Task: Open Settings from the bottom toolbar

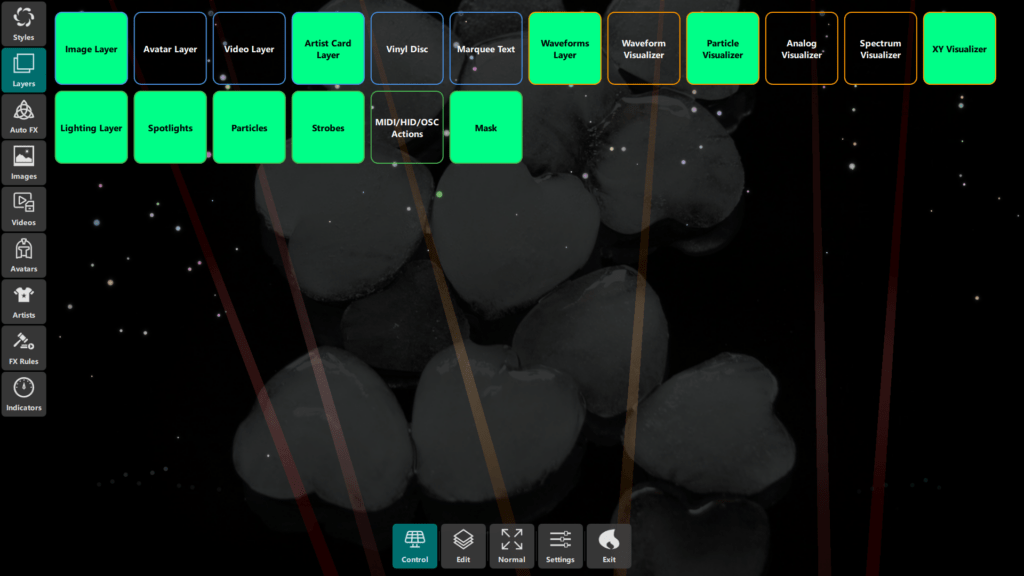Action: pyautogui.click(x=560, y=546)
